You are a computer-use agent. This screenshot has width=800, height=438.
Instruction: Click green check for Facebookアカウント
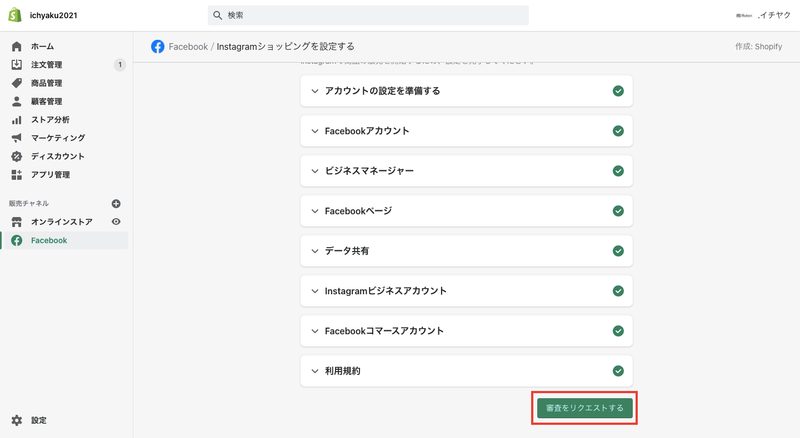tap(618, 131)
